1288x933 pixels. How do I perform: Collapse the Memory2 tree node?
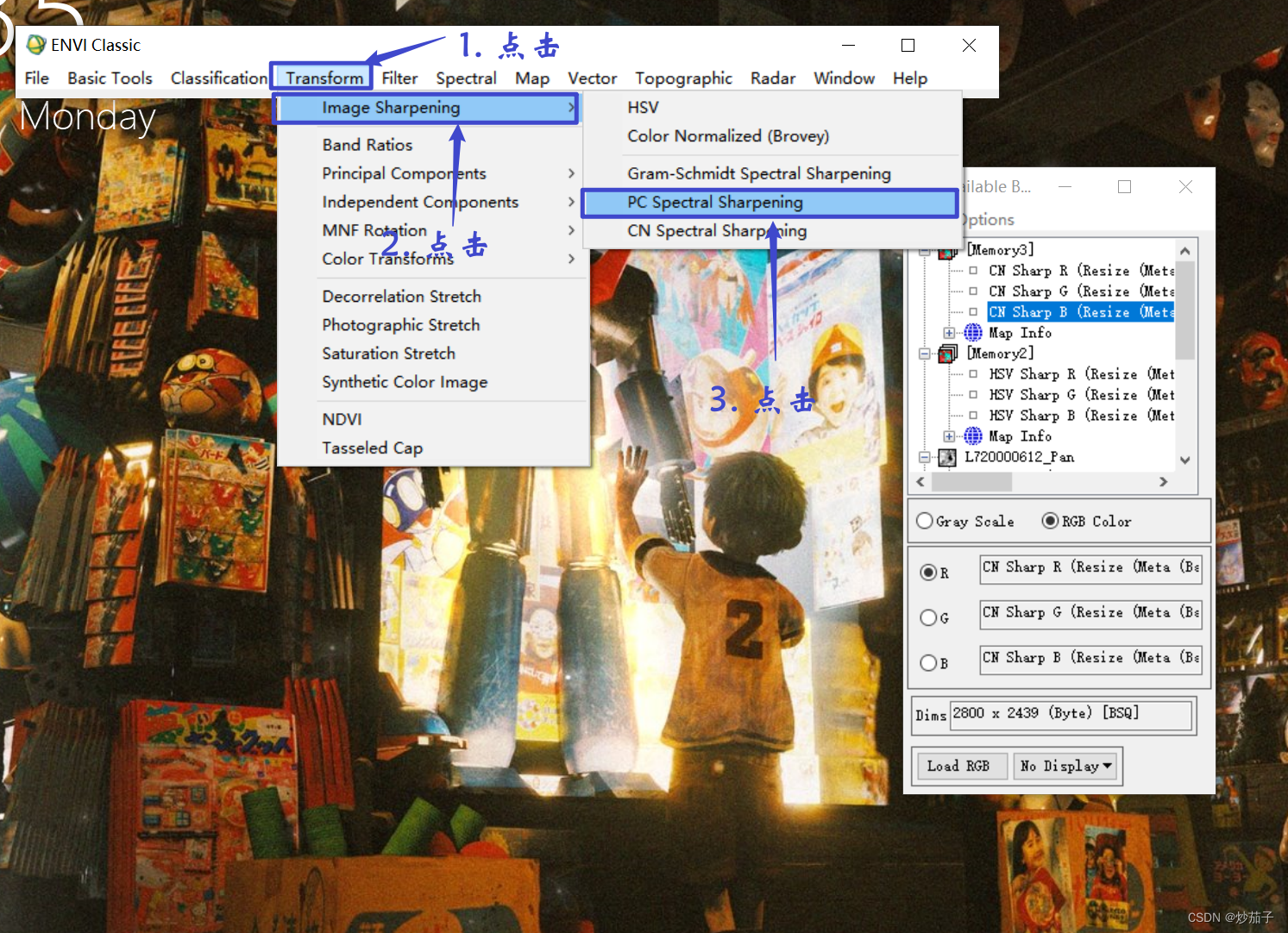[x=925, y=354]
